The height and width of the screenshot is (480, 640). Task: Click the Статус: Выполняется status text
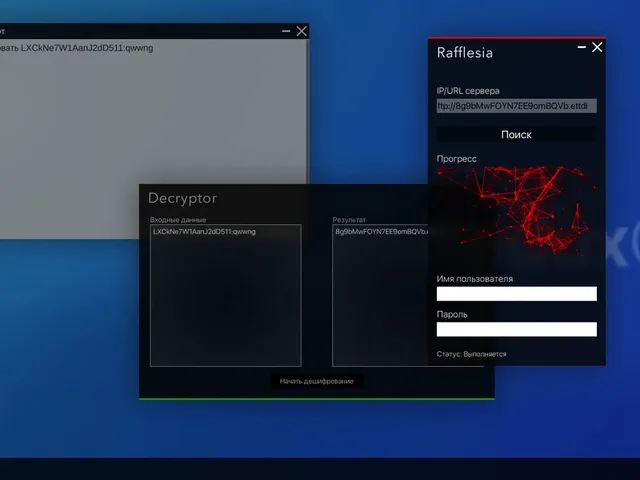471,354
